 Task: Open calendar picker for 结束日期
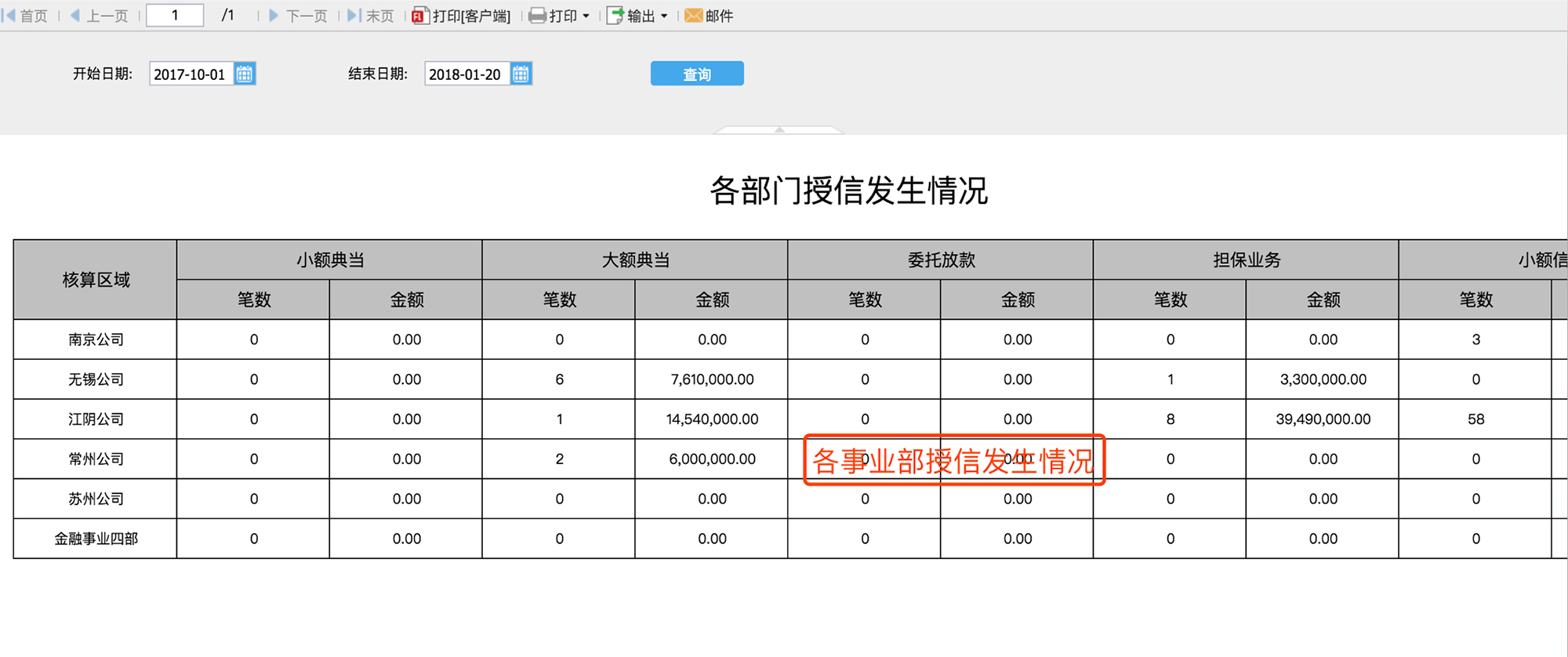tap(521, 74)
